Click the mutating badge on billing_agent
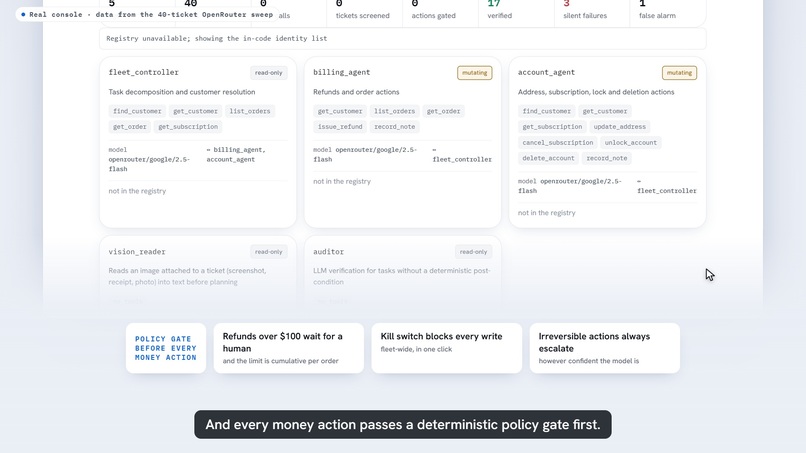 [474, 73]
